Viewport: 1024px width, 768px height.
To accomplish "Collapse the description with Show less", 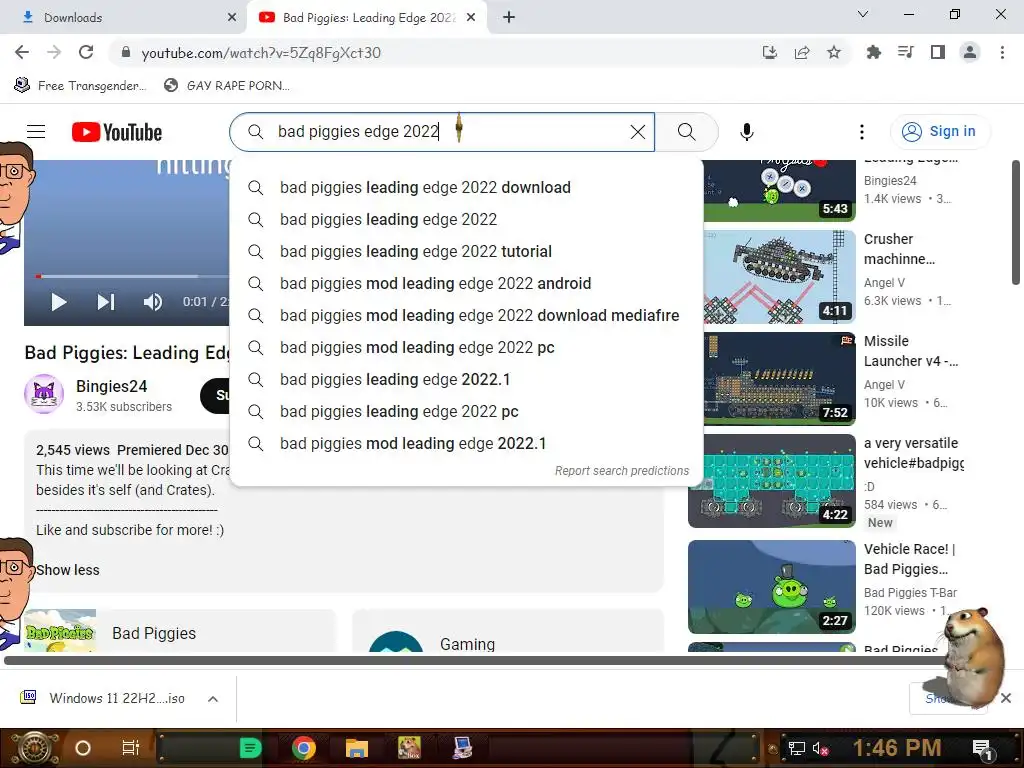I will 68,570.
